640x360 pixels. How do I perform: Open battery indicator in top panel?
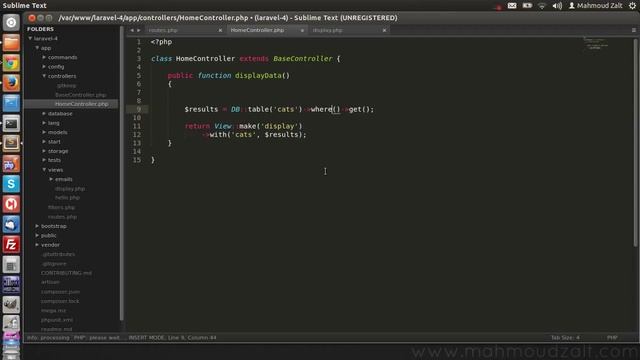pyautogui.click(x=527, y=5)
